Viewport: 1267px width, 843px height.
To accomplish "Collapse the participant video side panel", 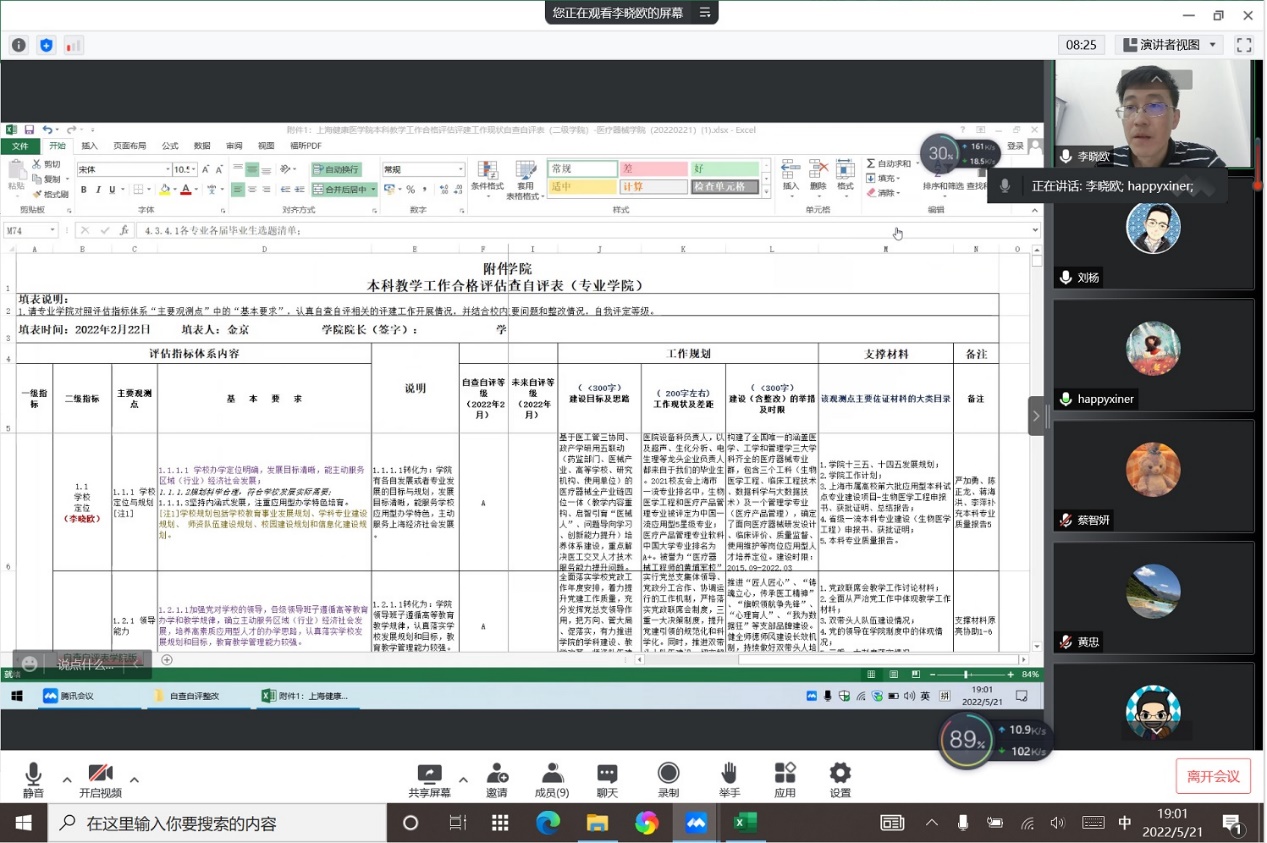I will pos(1036,416).
